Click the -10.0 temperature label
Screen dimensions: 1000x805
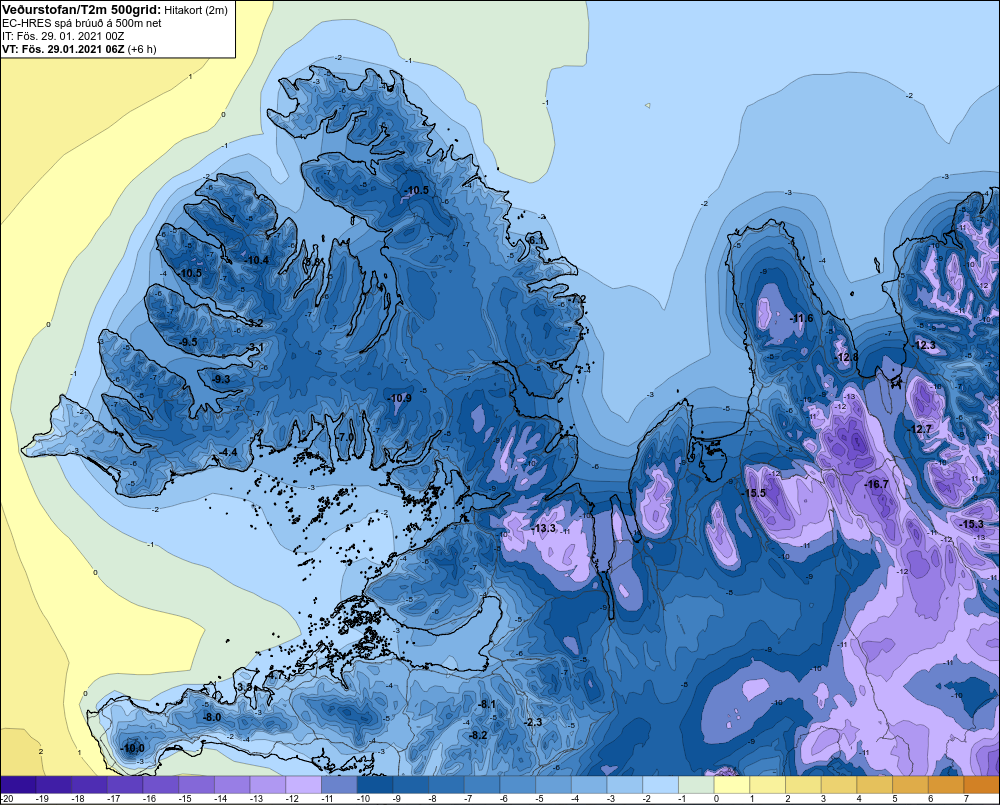tap(133, 748)
